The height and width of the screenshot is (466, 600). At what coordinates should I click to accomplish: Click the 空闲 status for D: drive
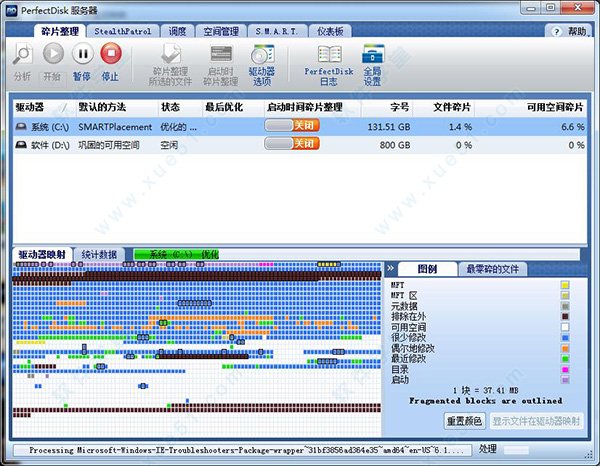point(169,145)
